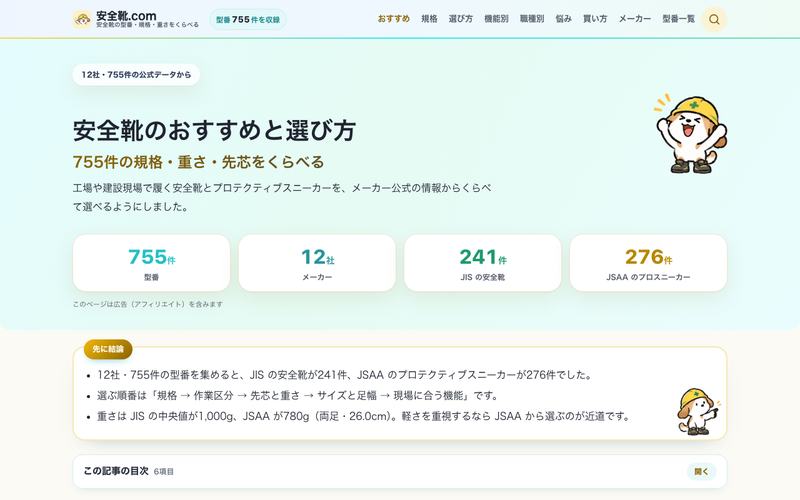Click the intro paragraph starting 工場や建設現場で

tap(282, 197)
